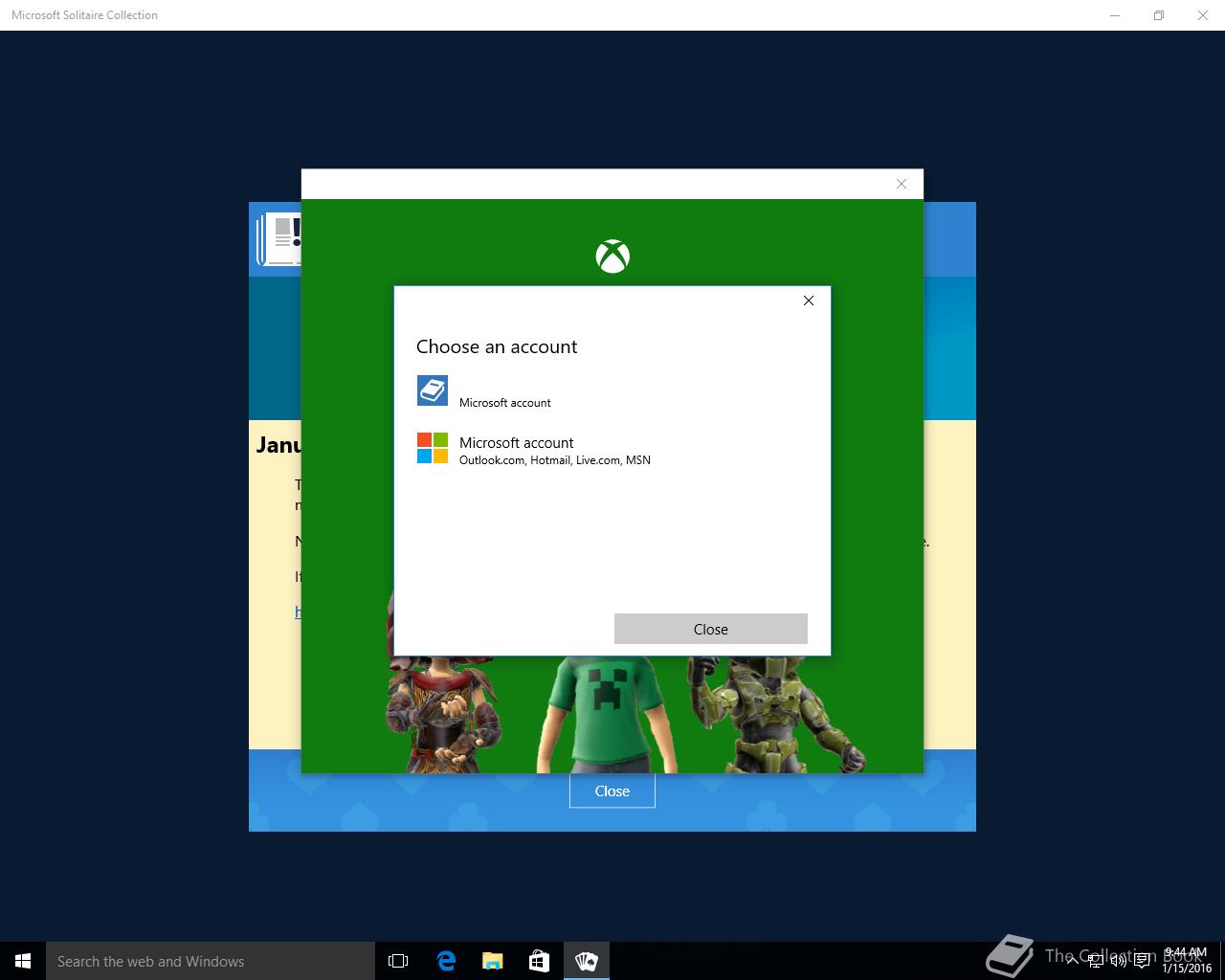1225x980 pixels.
Task: Click the gray Close button in account dialog
Action: pos(711,629)
